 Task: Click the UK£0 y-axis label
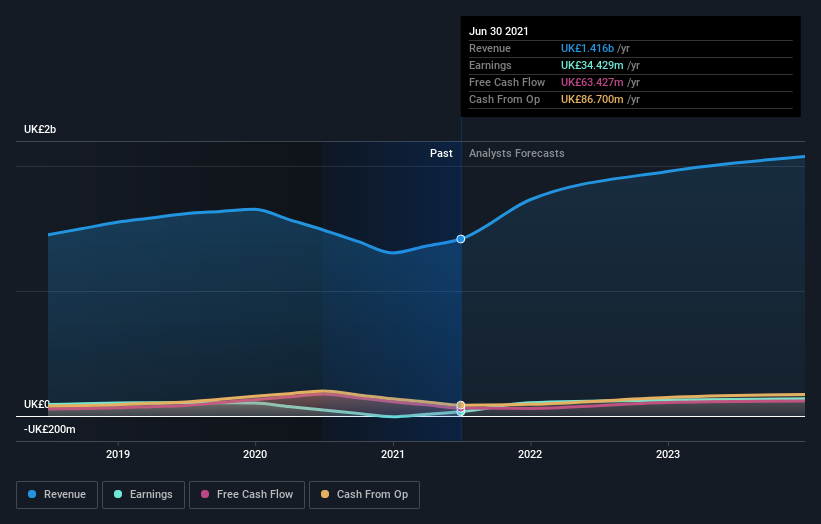point(37,404)
